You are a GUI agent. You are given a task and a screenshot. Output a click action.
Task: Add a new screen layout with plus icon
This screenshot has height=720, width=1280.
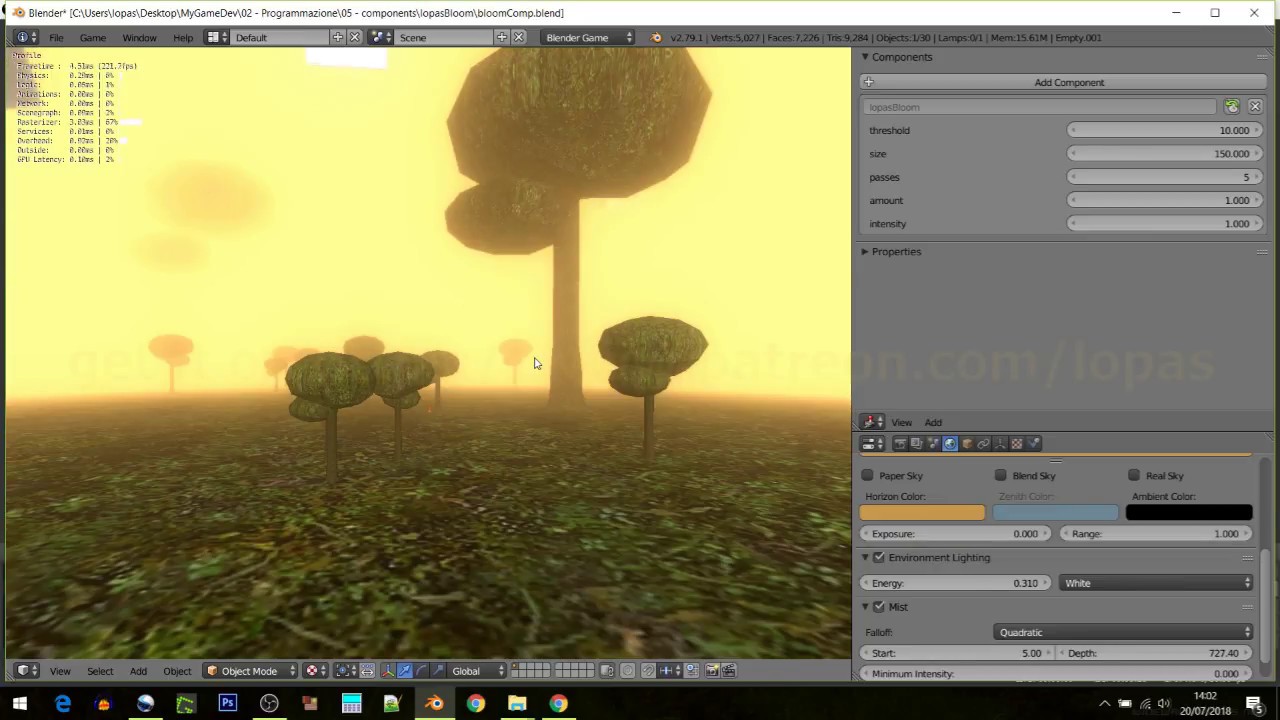[338, 37]
